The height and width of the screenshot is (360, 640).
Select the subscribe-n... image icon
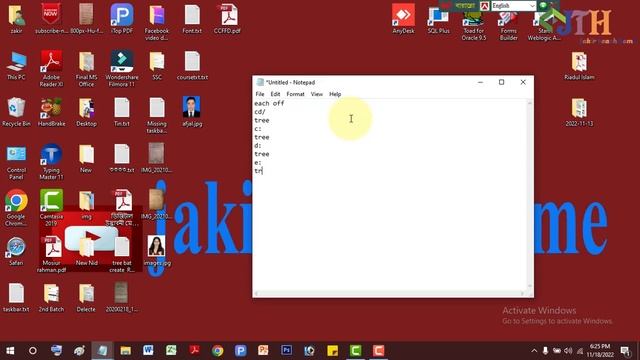51,19
